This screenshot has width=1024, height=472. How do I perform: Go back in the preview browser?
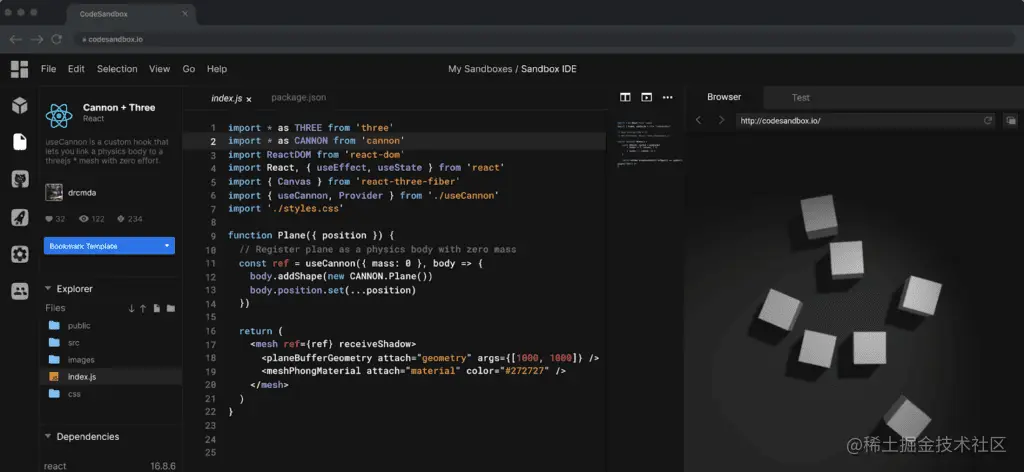click(x=698, y=120)
